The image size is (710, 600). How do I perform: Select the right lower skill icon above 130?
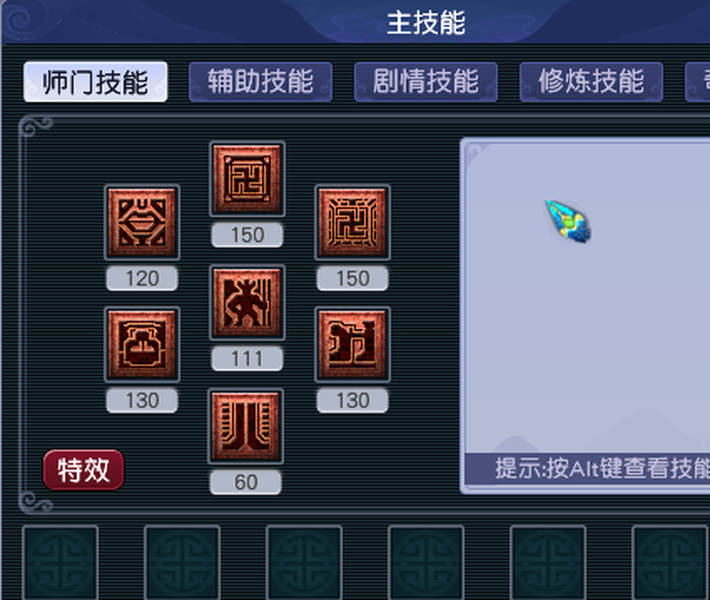352,345
